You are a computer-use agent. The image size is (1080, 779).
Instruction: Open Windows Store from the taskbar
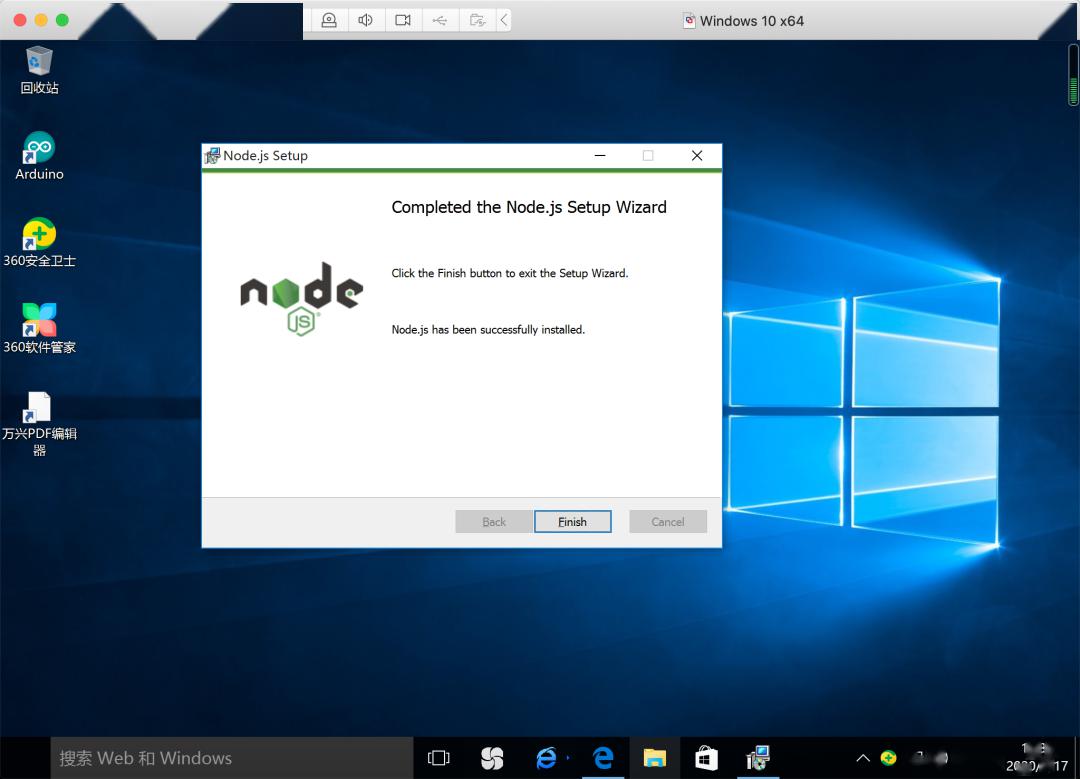tap(706, 758)
